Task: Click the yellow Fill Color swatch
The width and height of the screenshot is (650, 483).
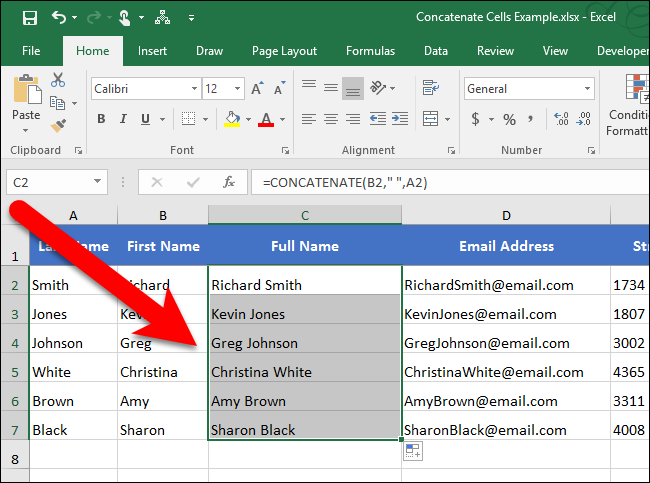Action: point(232,120)
